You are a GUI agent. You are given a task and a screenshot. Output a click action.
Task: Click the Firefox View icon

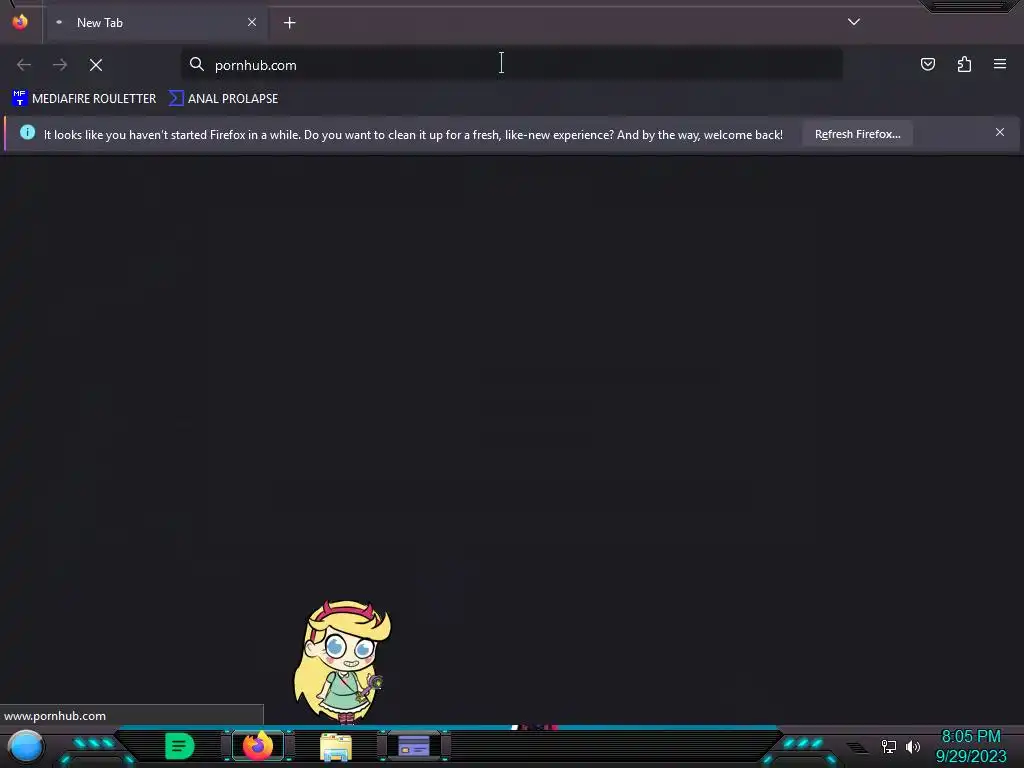point(20,22)
